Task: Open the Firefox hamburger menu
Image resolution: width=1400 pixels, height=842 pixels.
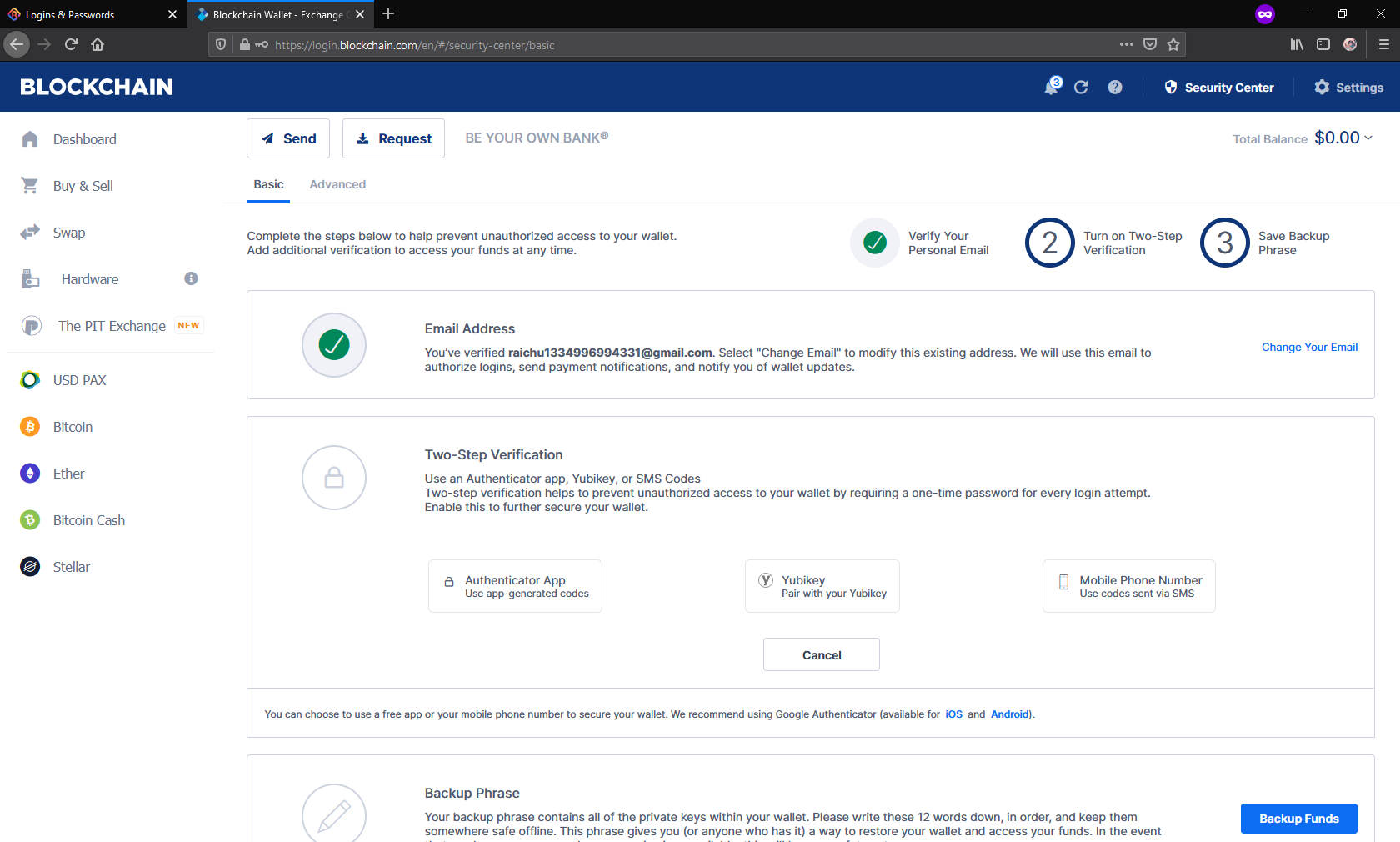Action: pyautogui.click(x=1383, y=44)
